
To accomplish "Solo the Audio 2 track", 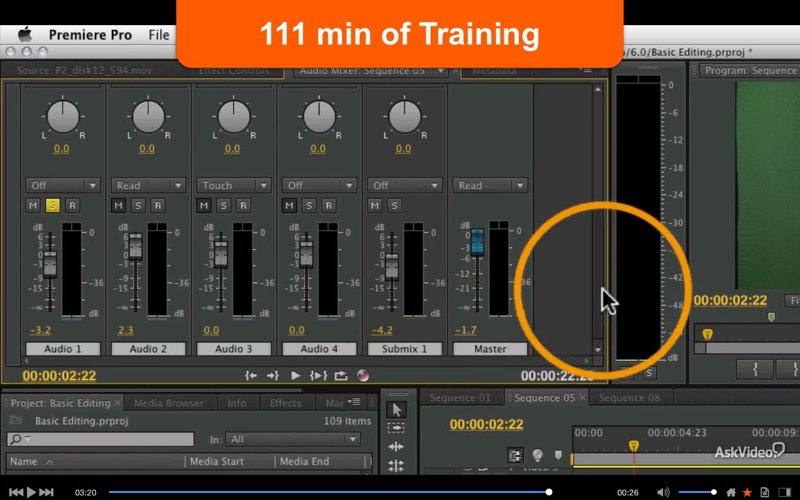I will [x=138, y=206].
